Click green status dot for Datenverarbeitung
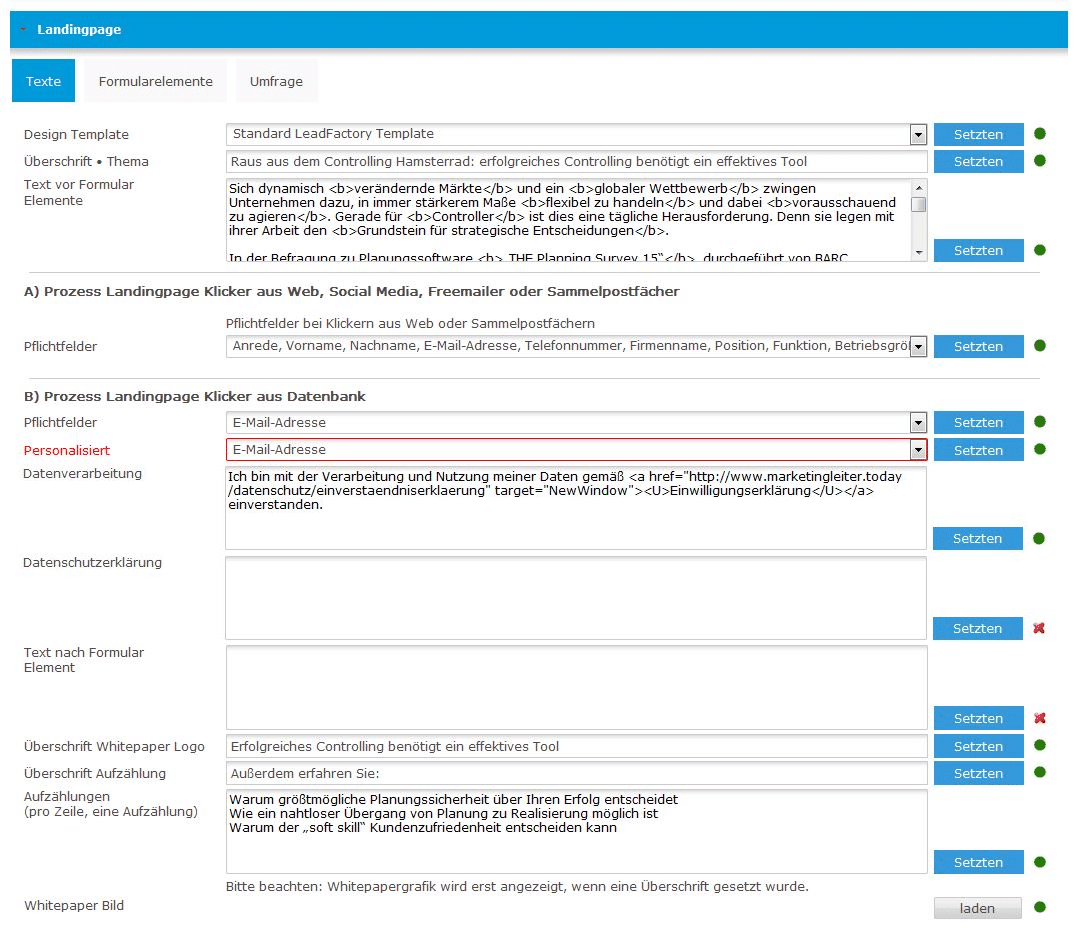The width and height of the screenshot is (1083, 936). (x=1039, y=538)
